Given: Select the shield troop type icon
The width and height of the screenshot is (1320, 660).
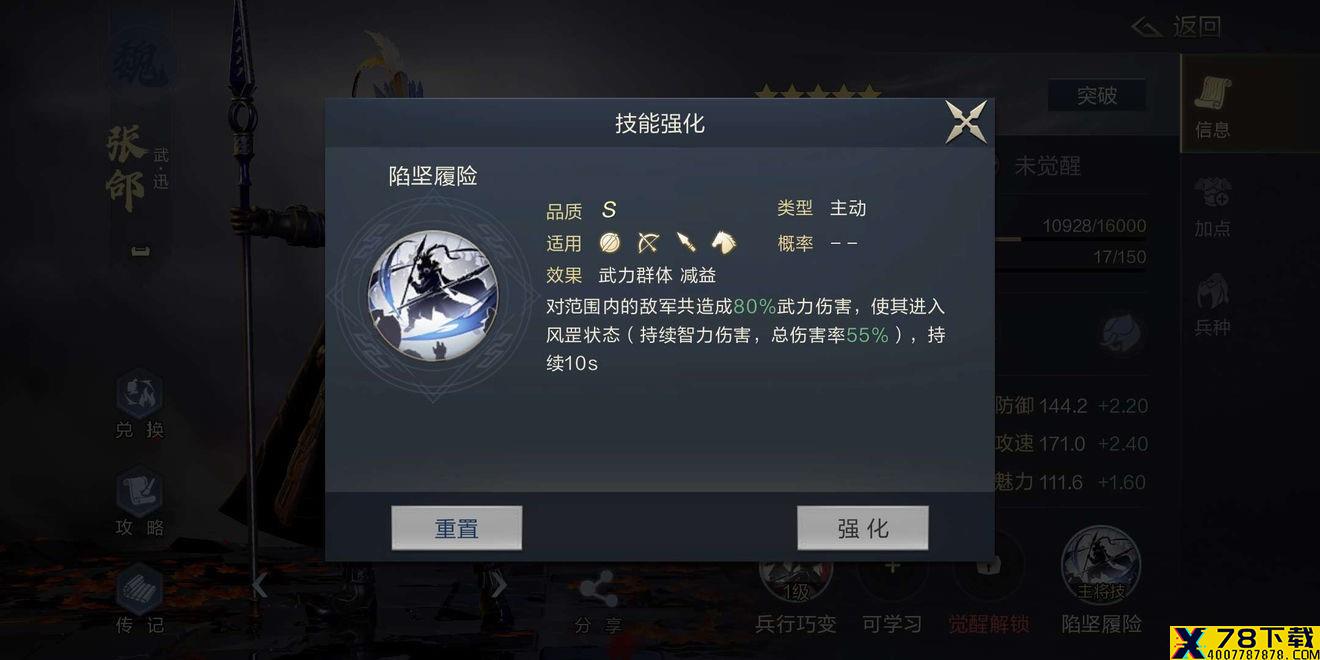Looking at the screenshot, I should pyautogui.click(x=610, y=242).
